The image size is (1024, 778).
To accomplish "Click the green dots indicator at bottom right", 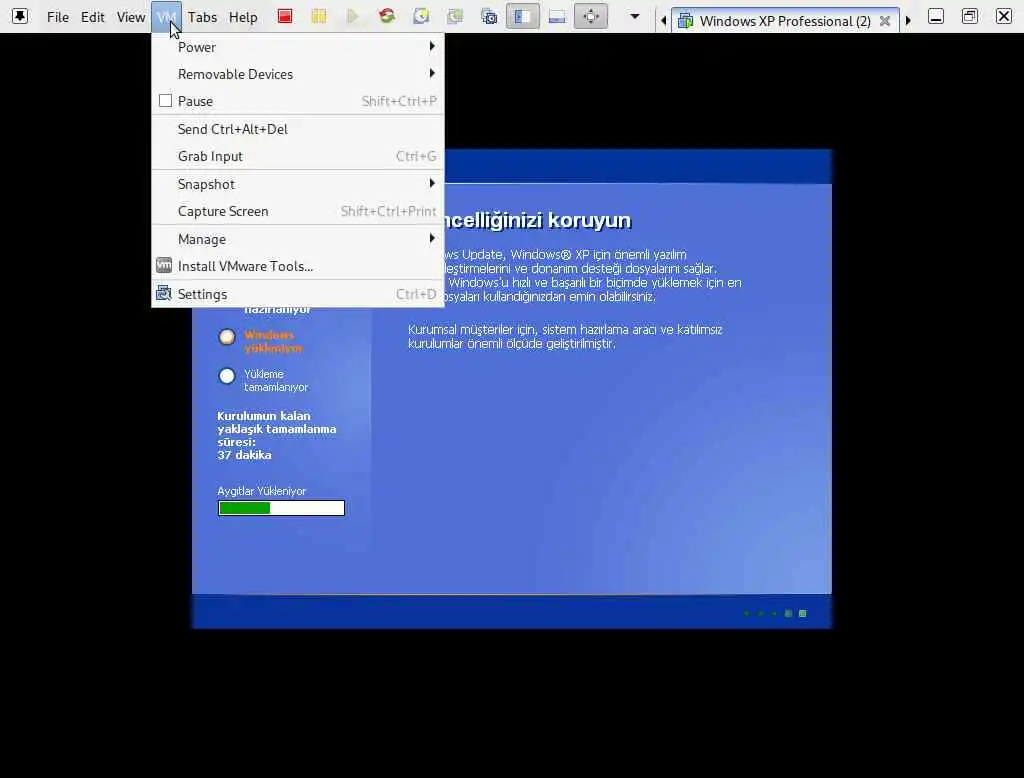I will pos(775,613).
